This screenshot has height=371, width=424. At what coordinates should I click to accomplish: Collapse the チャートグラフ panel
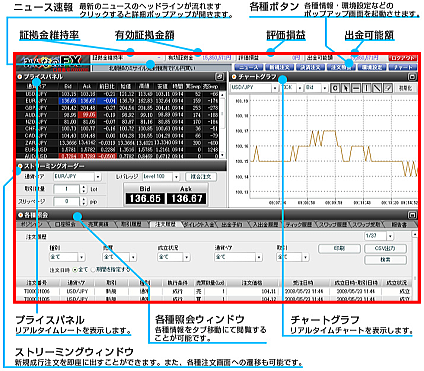412,77
